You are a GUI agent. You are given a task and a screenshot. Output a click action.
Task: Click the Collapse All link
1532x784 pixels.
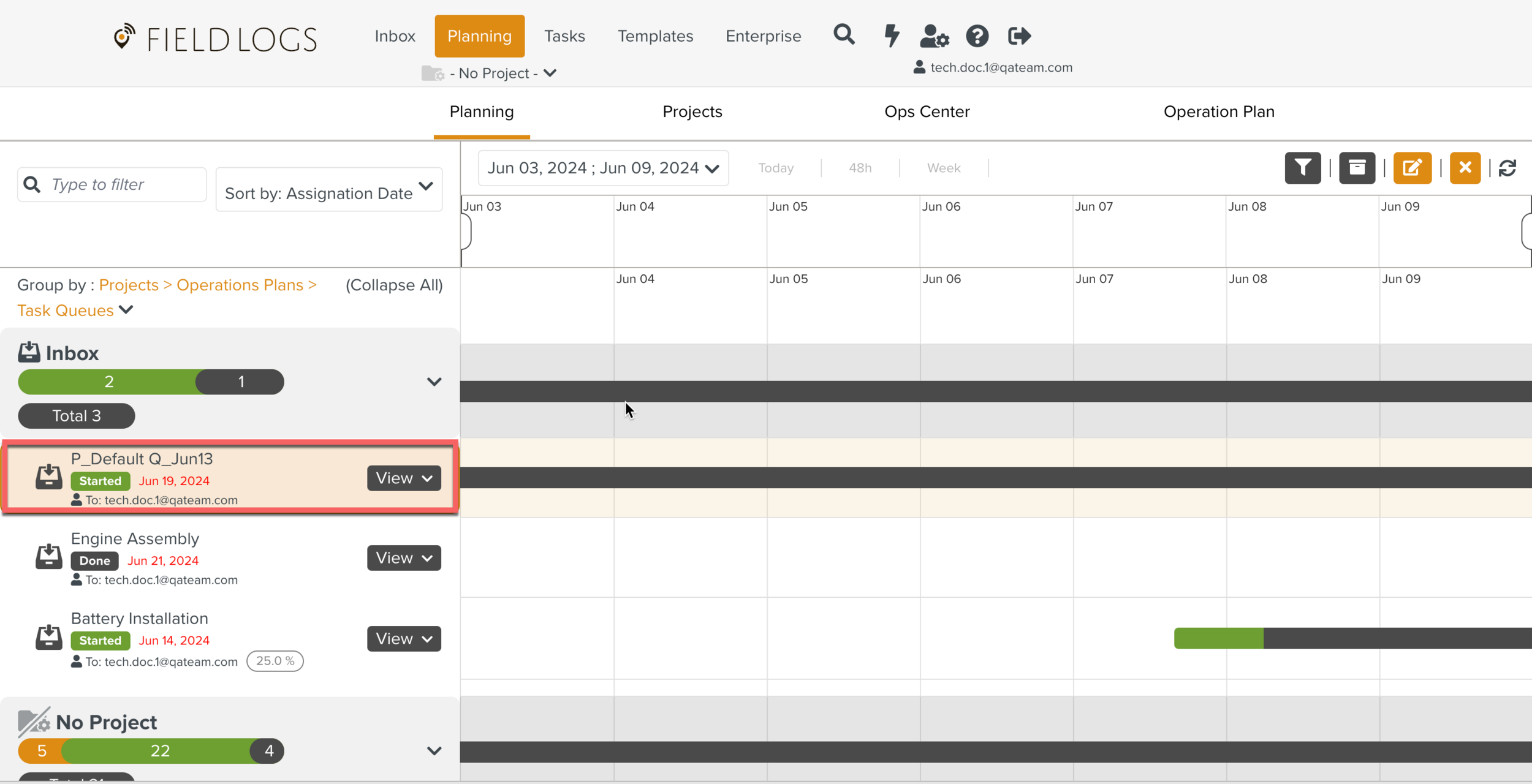click(x=394, y=285)
